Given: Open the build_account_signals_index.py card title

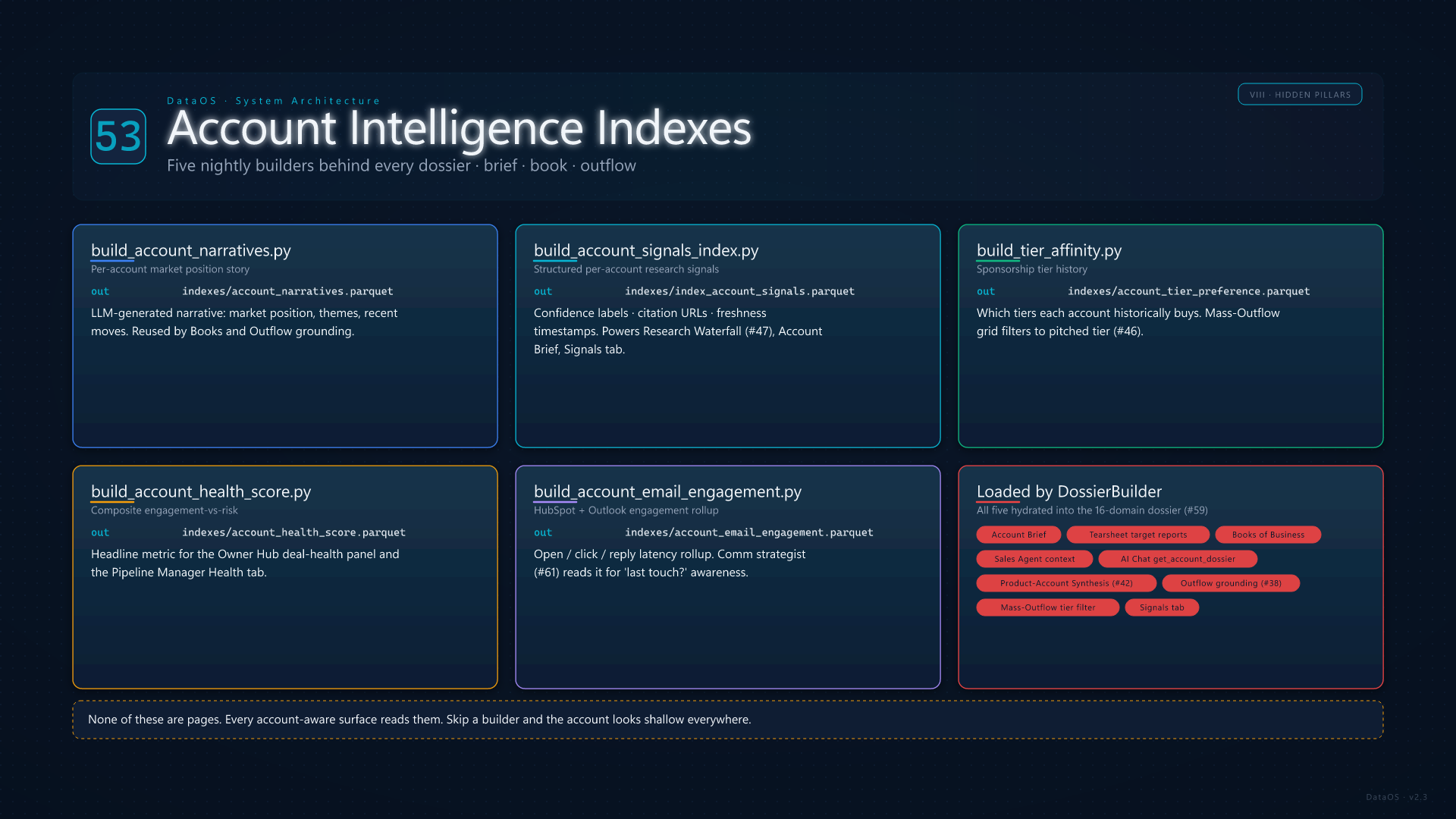Looking at the screenshot, I should click(x=646, y=250).
